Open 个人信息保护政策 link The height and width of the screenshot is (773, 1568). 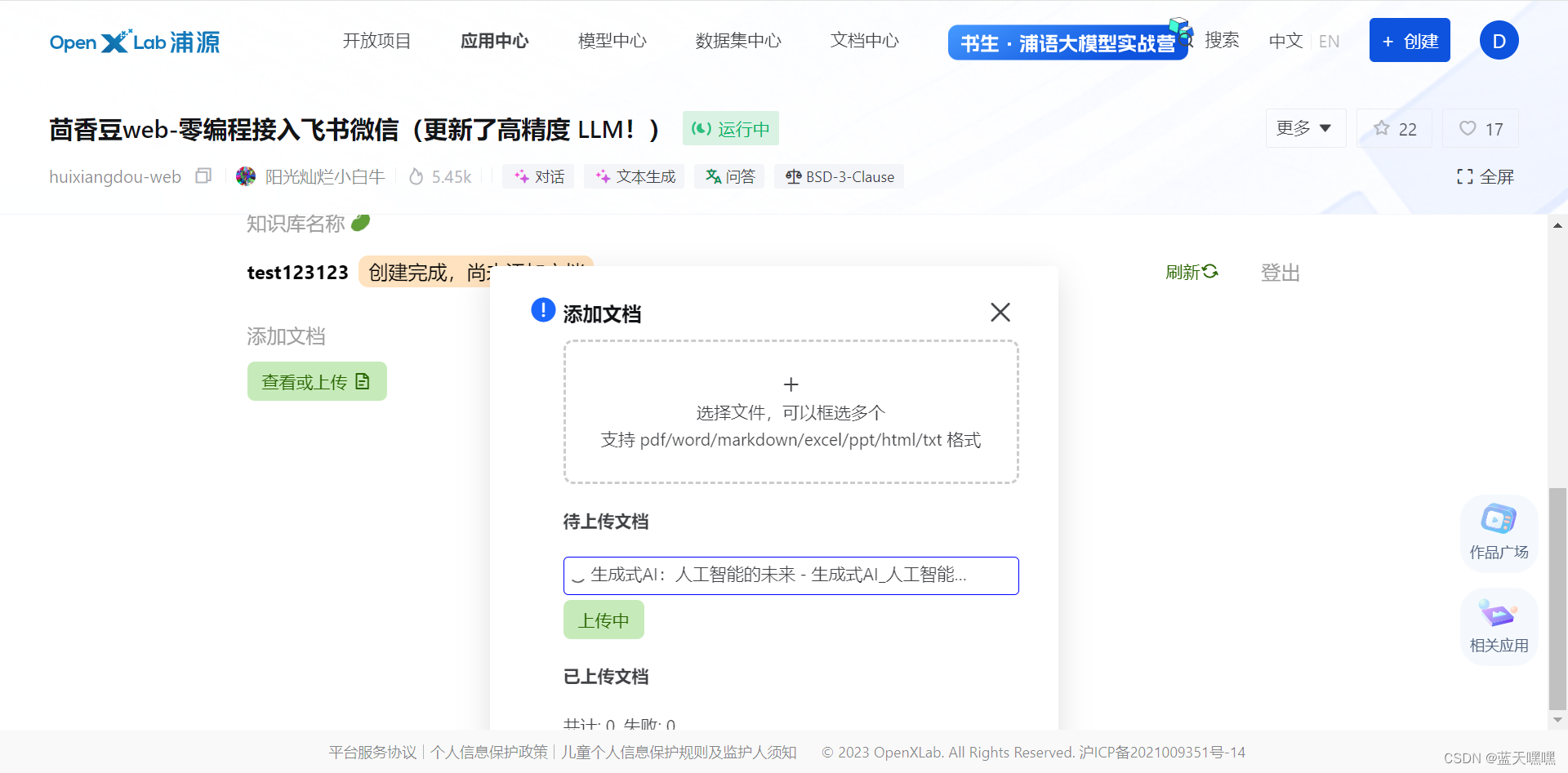coord(489,752)
